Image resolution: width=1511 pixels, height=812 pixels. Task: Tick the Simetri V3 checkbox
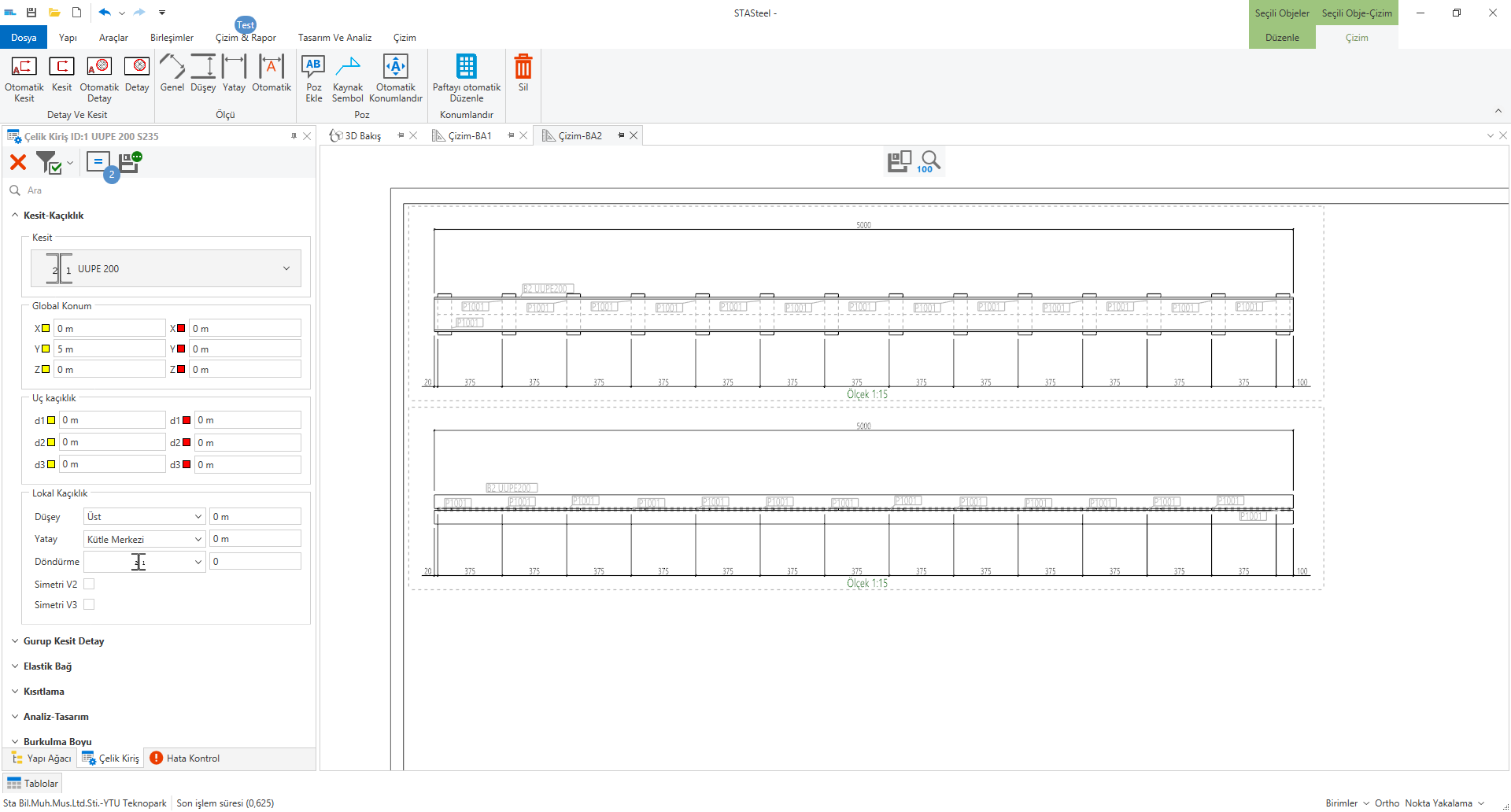tap(89, 604)
